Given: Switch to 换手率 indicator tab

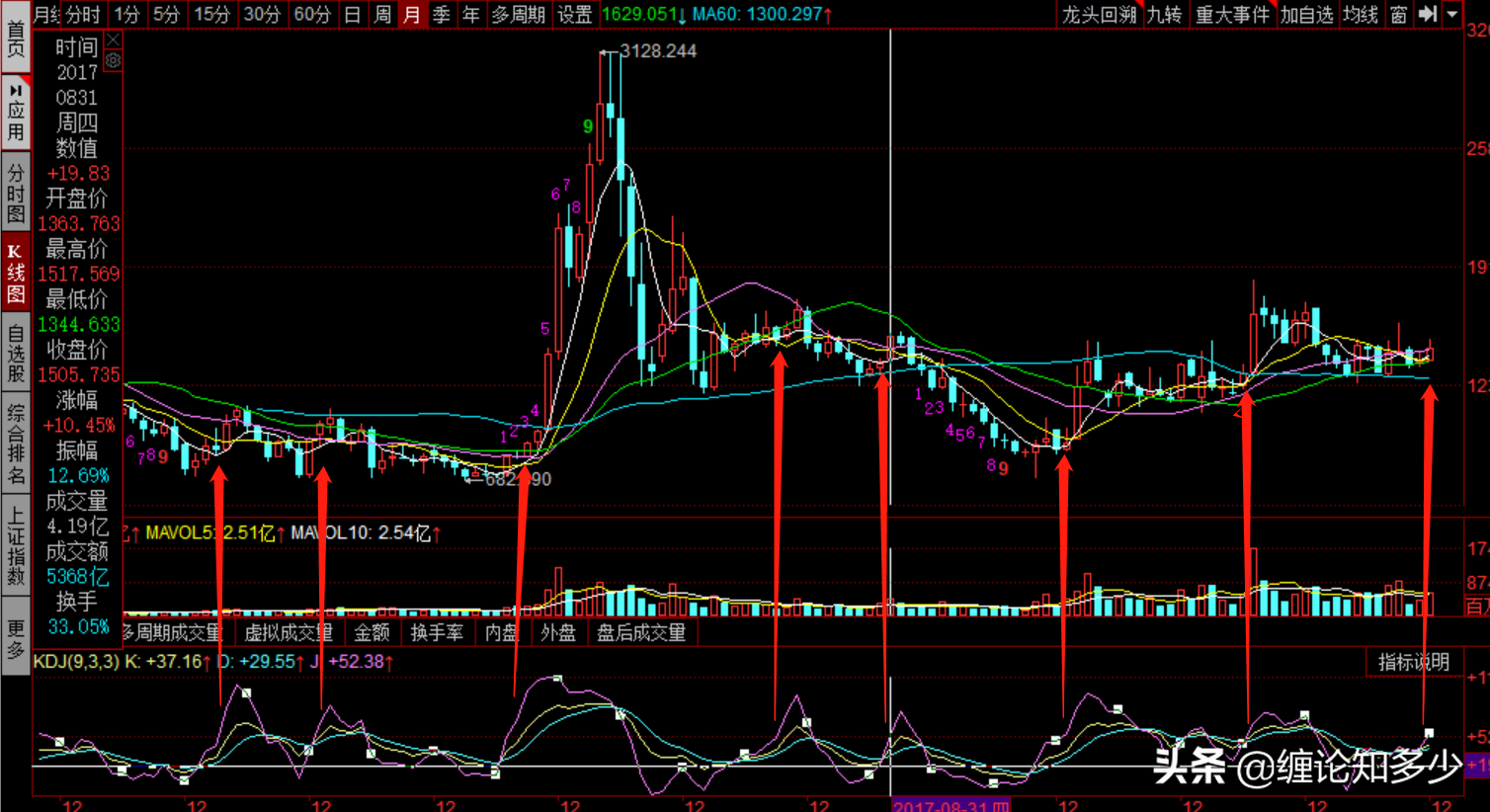Looking at the screenshot, I should pos(437,632).
